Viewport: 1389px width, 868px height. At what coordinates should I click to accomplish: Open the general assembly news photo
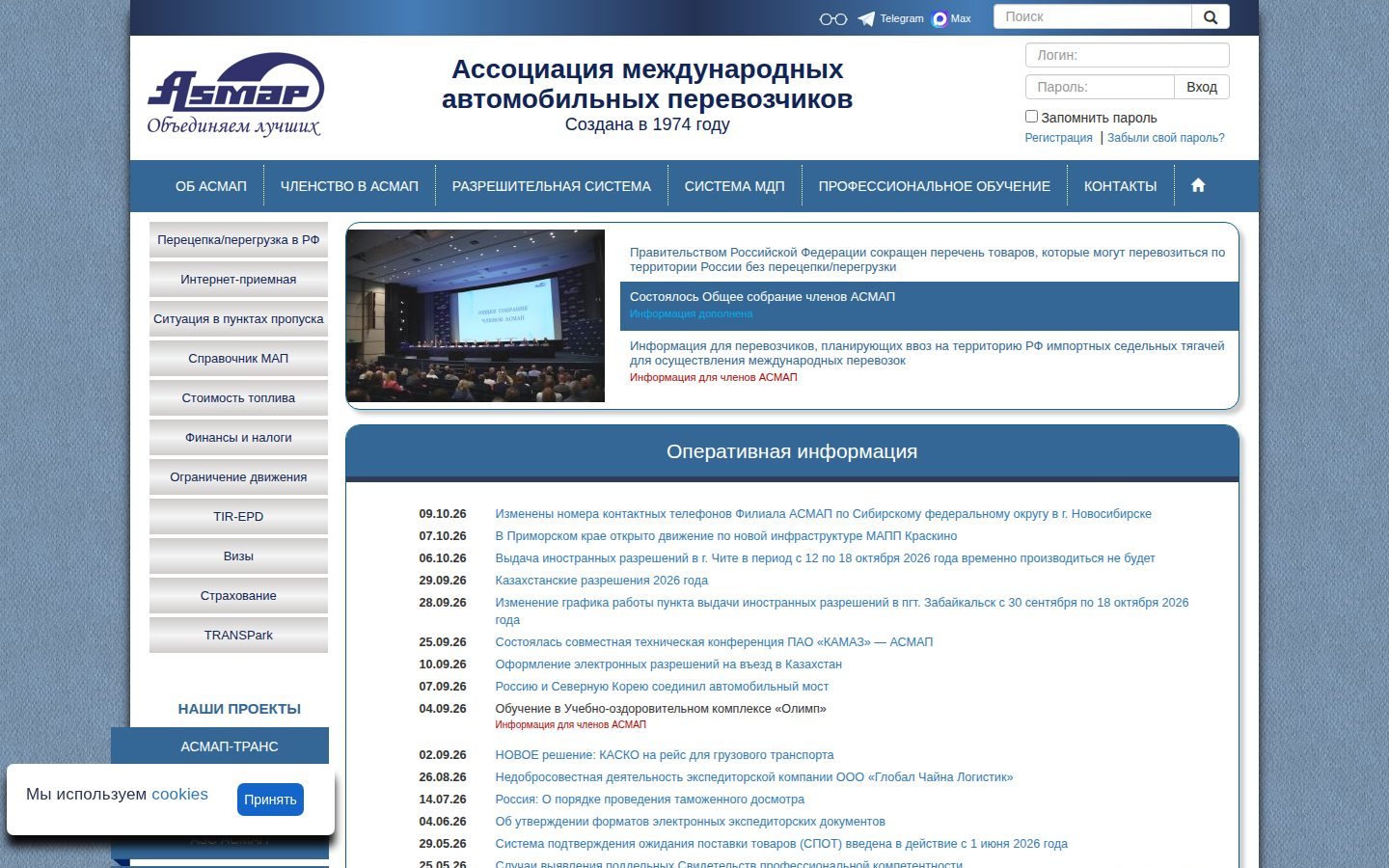[476, 315]
